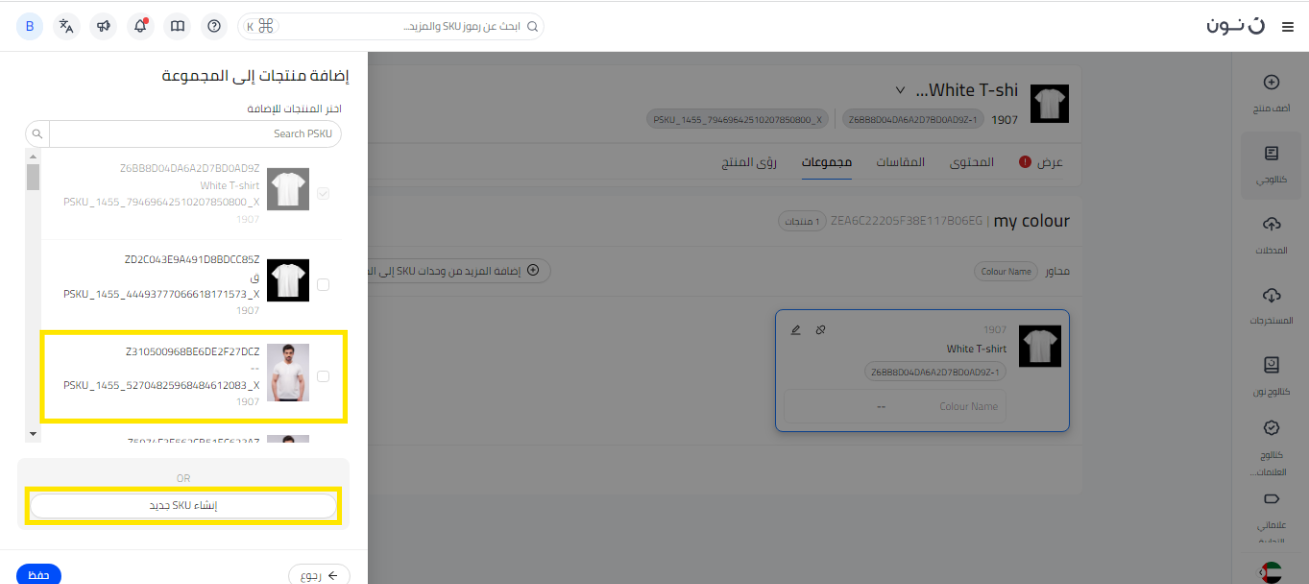Click the magnifier icon in top search bar
Image resolution: width=1309 pixels, height=584 pixels.
(532, 27)
